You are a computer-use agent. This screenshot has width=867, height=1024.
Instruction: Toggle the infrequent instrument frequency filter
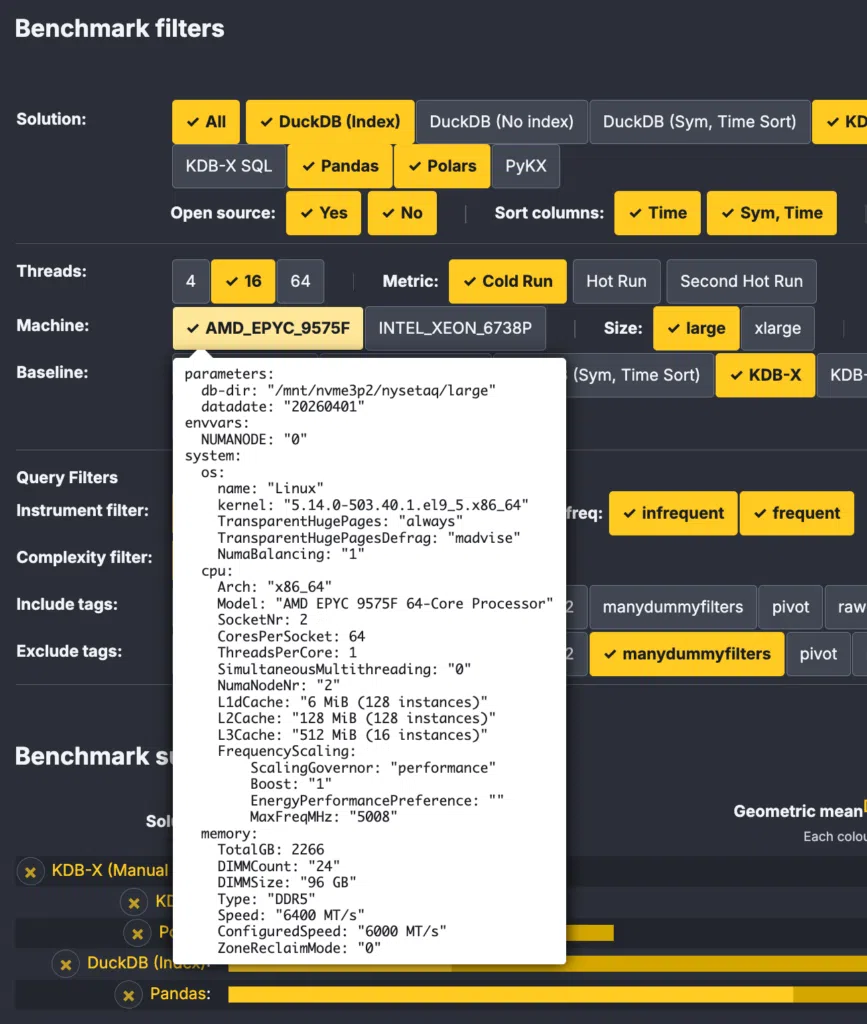click(673, 514)
